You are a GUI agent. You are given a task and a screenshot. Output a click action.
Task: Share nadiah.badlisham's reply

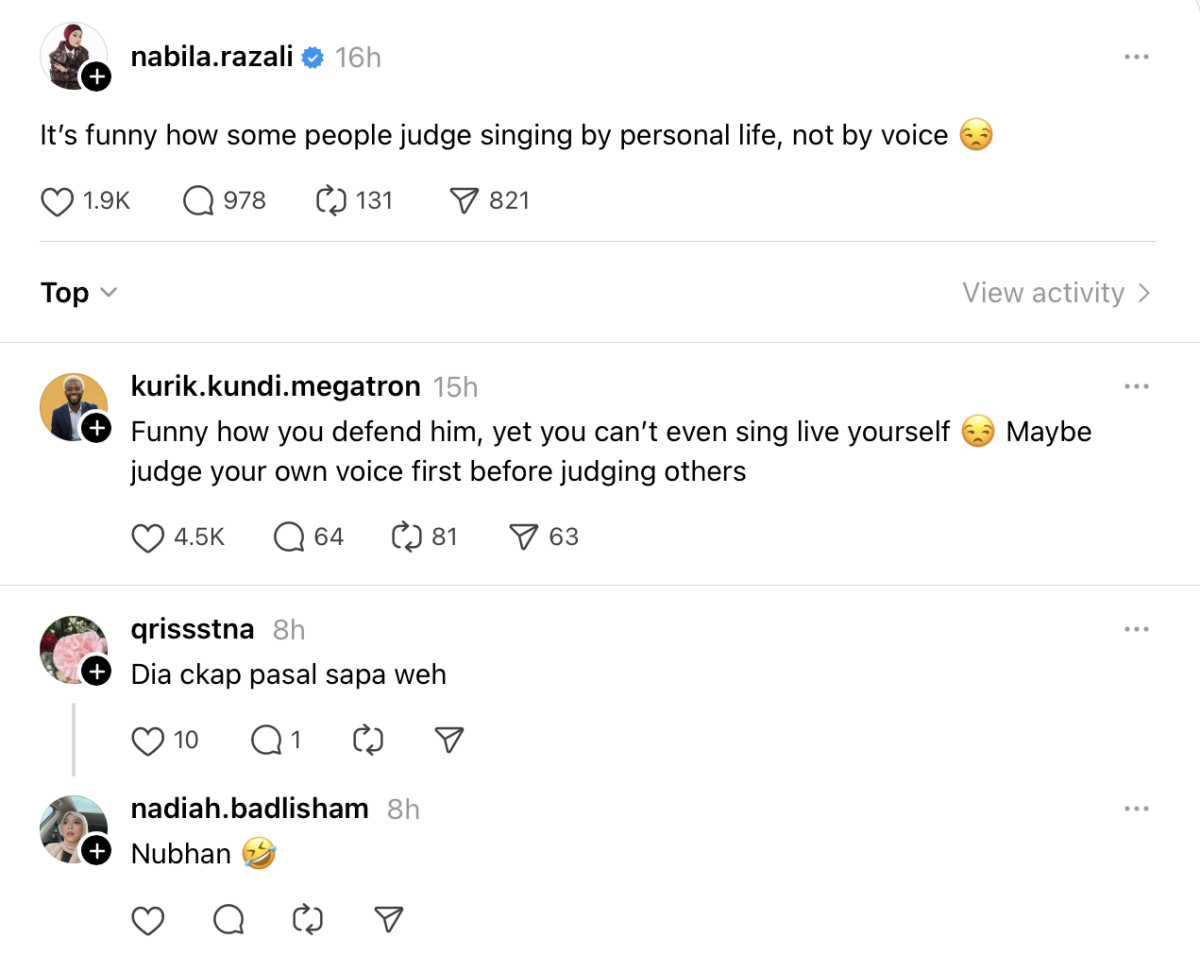pyautogui.click(x=388, y=920)
